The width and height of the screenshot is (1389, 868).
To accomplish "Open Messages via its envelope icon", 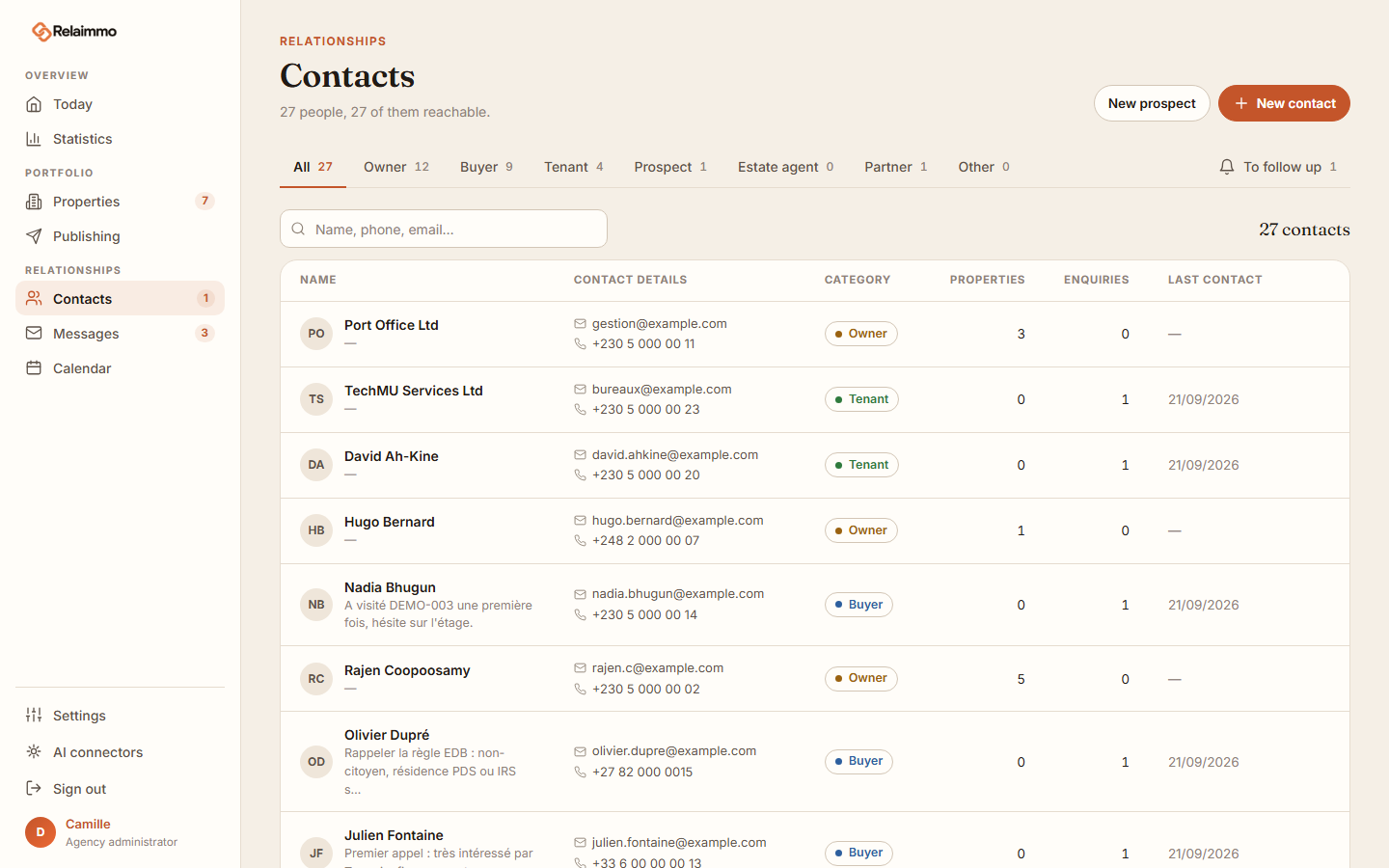I will (x=34, y=334).
